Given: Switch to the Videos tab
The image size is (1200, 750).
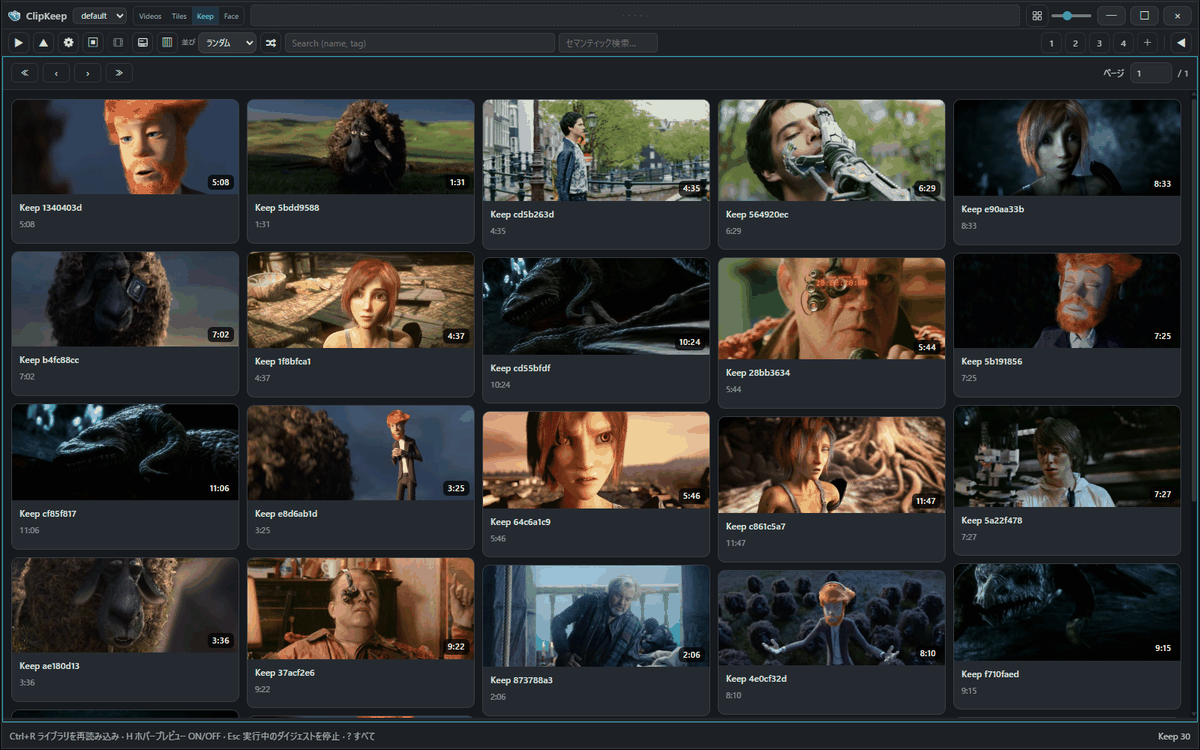Looking at the screenshot, I should coord(150,16).
